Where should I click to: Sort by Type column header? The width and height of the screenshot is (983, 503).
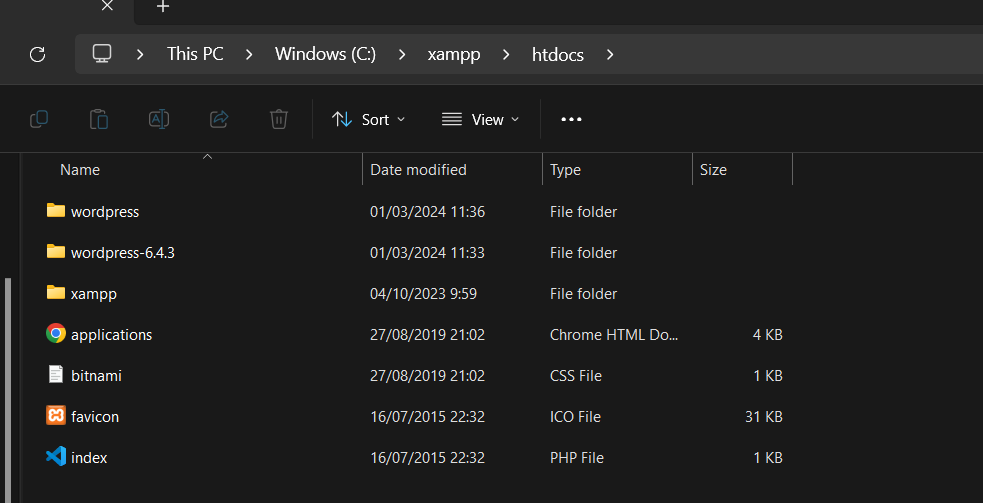coord(565,170)
